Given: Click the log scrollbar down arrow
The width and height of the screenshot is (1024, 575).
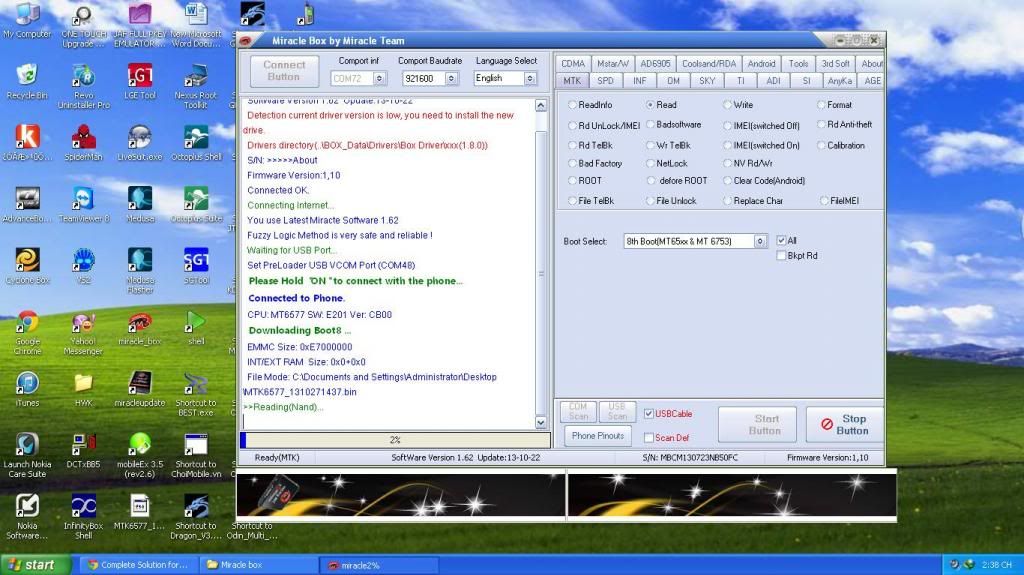Looking at the screenshot, I should click(541, 423).
